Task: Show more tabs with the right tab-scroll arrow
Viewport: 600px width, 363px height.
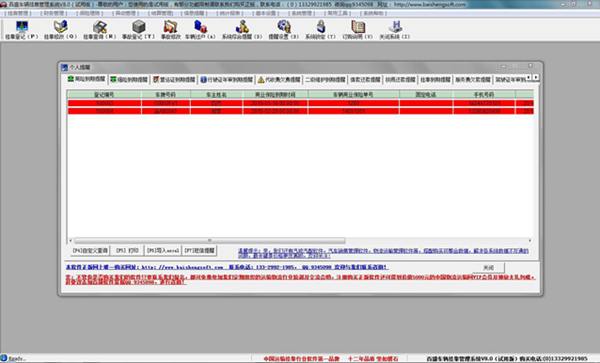Action: tap(536, 78)
